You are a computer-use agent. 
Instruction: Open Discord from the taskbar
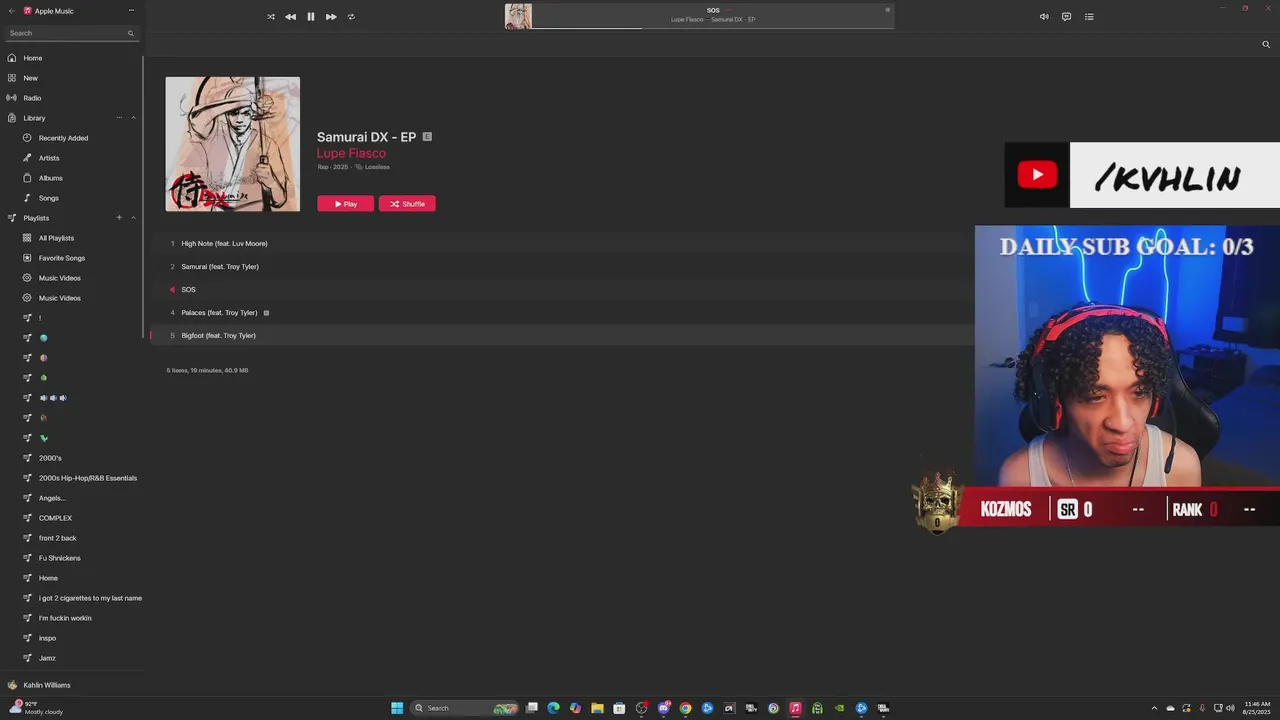tap(663, 708)
